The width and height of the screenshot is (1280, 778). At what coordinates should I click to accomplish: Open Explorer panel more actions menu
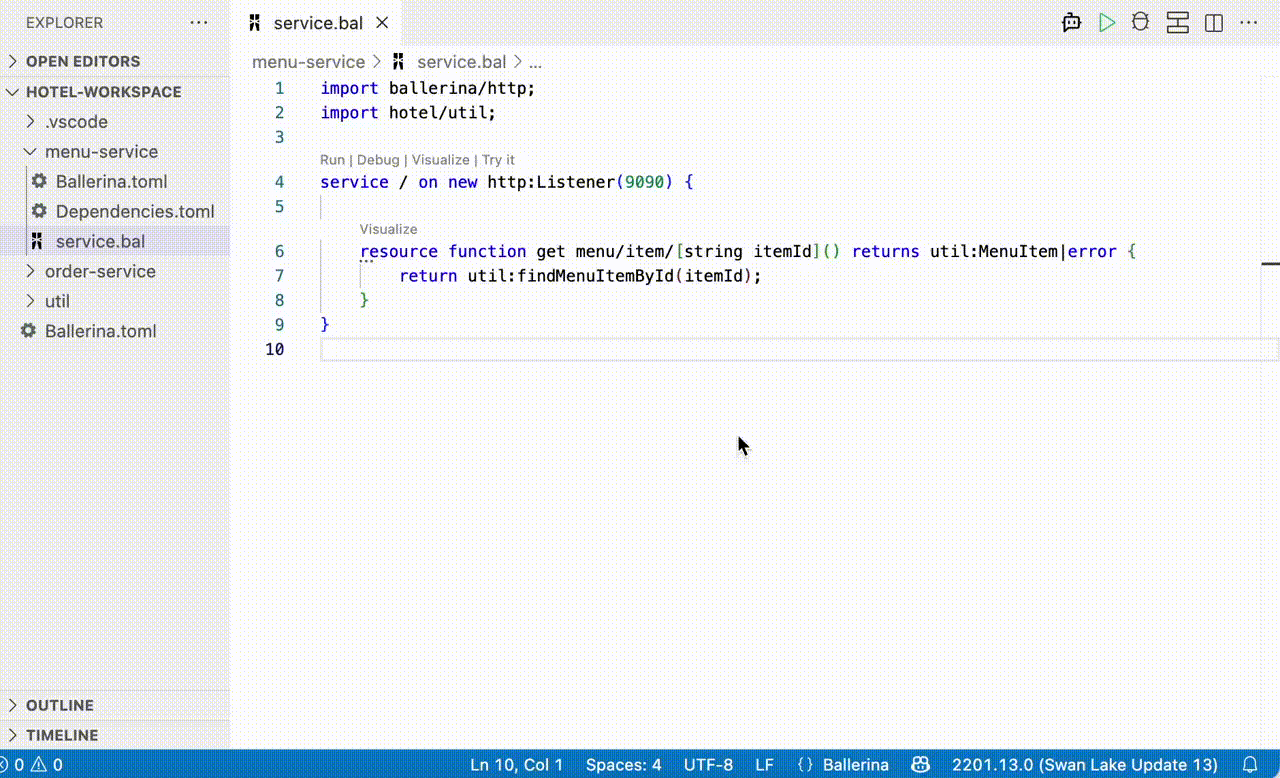tap(199, 23)
